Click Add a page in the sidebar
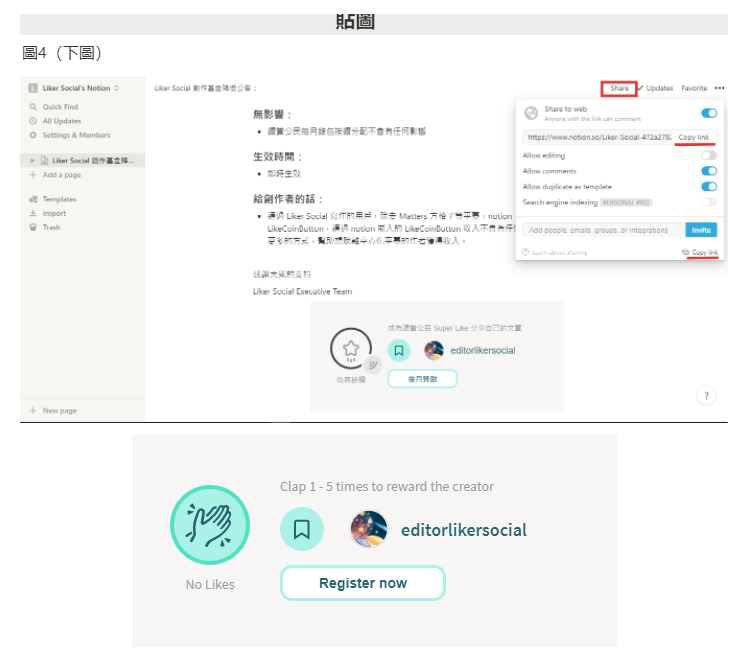Screen dimensions: 749x661 (62, 175)
